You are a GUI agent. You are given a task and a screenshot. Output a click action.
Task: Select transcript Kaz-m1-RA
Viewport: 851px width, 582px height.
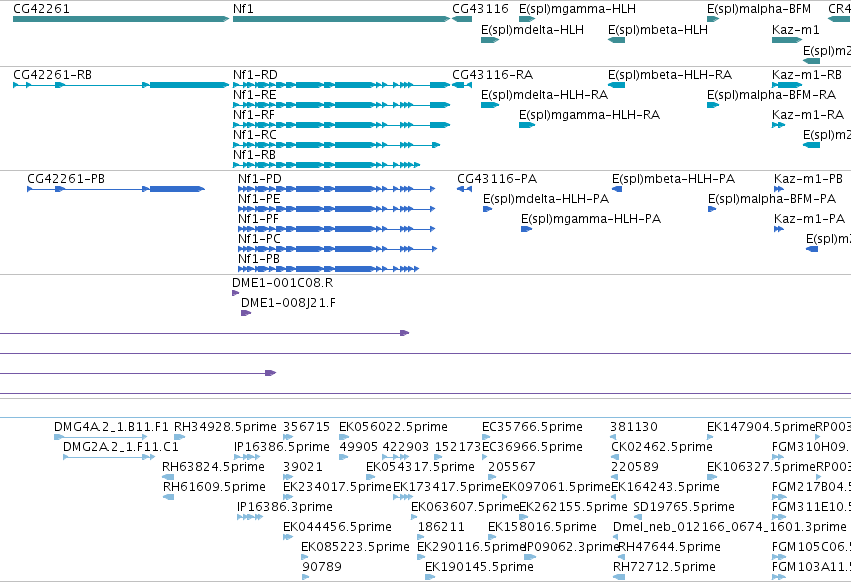point(778,125)
